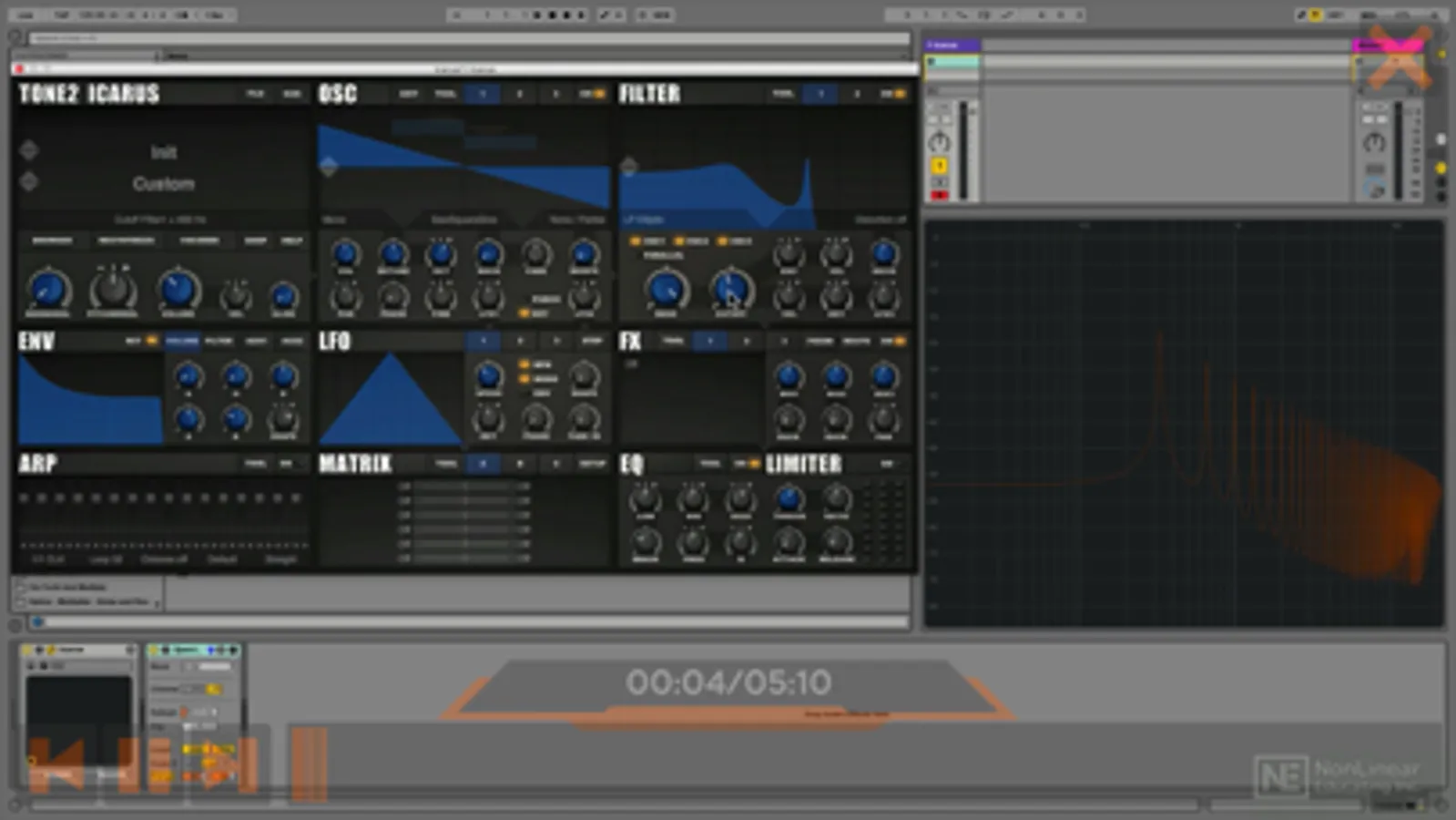Viewport: 1456px width, 820px height.
Task: Click the orange spectrum analyzer display
Action: 1184,424
